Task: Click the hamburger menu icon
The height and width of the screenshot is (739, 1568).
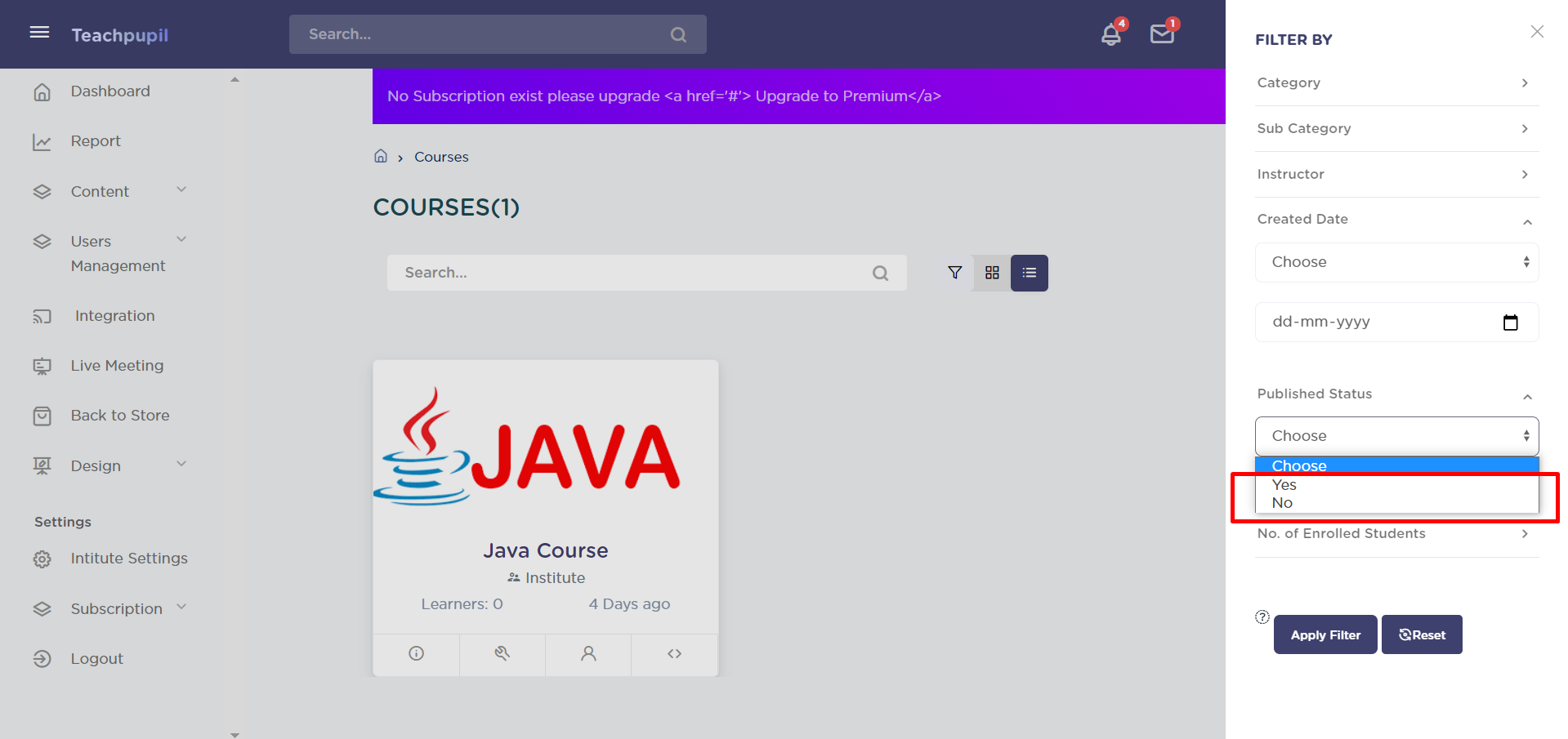Action: pos(39,33)
